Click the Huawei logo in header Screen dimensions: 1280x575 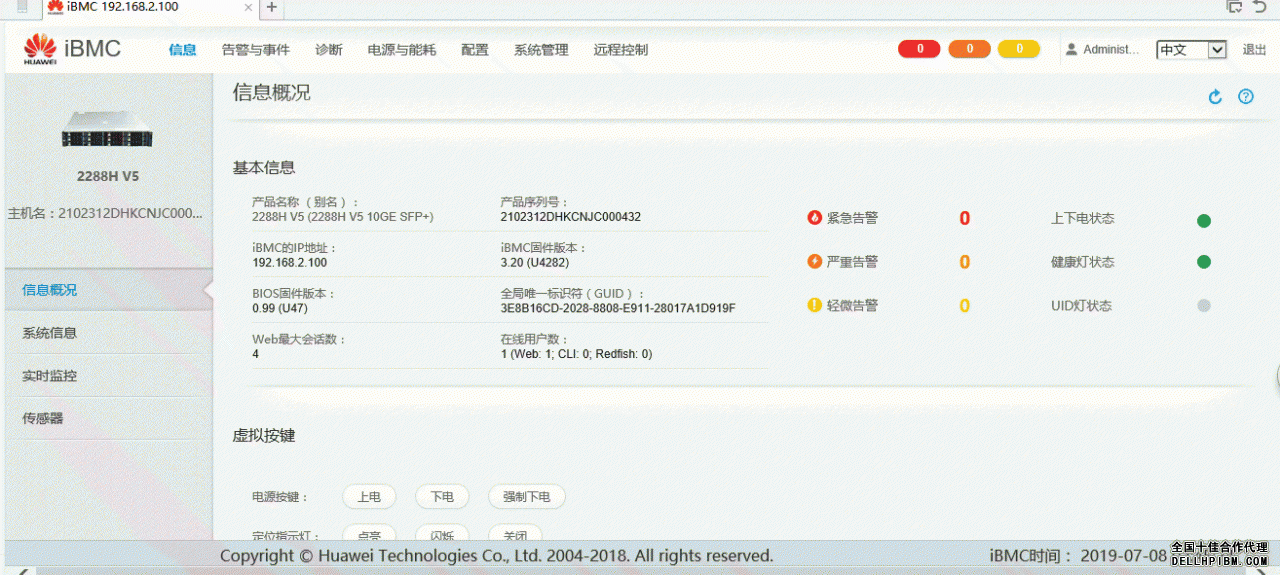[x=40, y=48]
